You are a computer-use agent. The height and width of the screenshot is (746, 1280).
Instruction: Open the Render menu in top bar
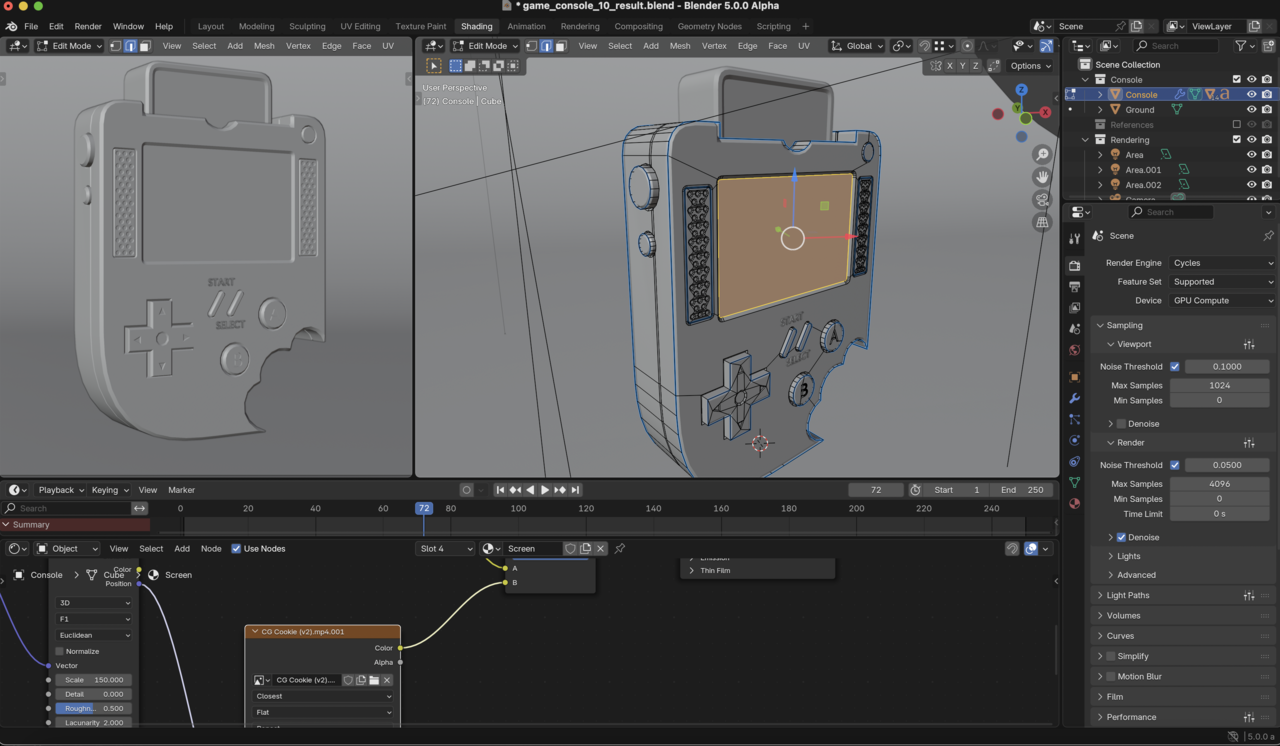88,26
